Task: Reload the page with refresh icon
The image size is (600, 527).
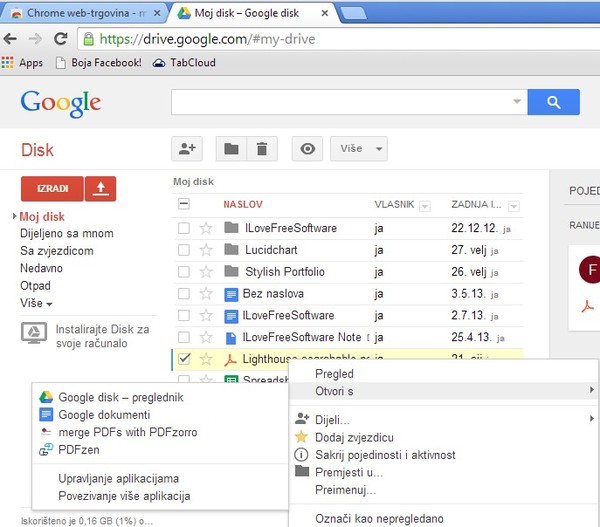Action: tap(60, 39)
